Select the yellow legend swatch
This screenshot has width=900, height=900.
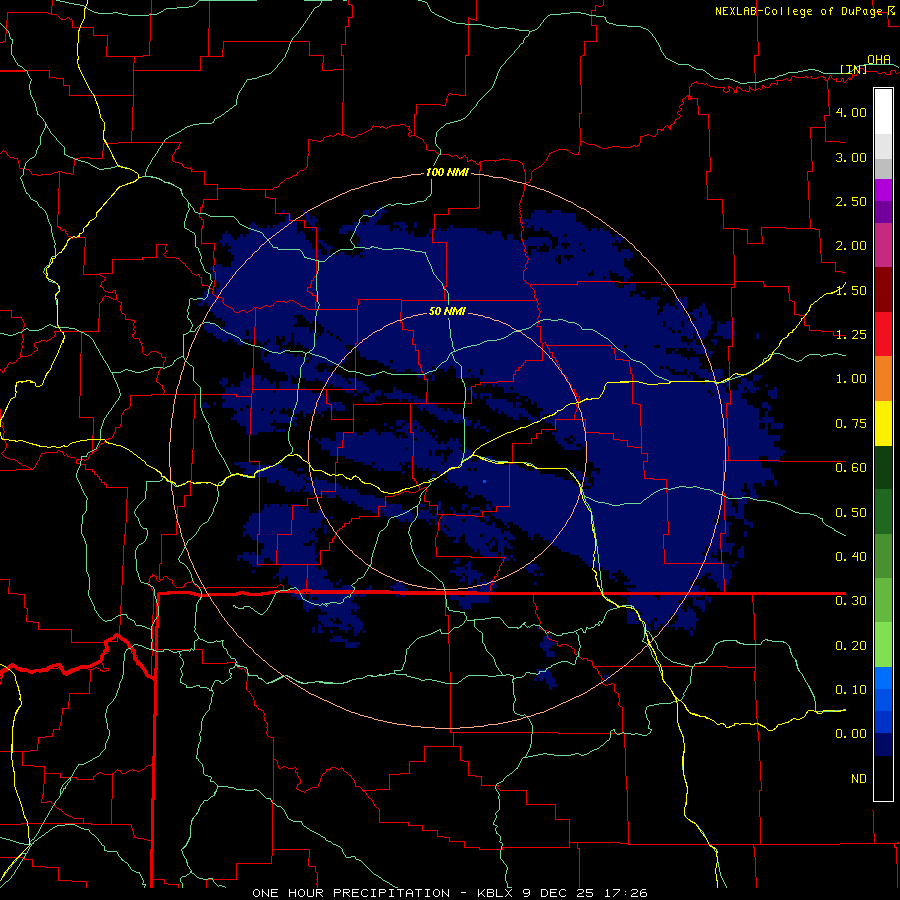[x=883, y=424]
